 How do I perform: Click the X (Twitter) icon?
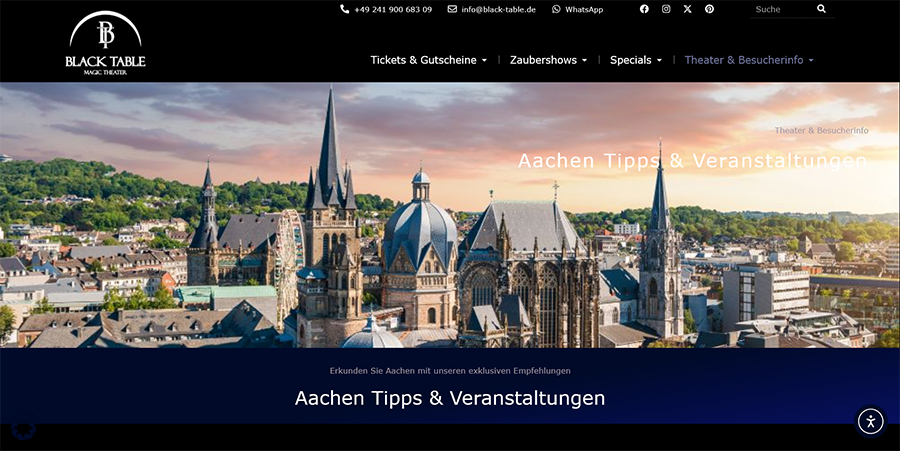click(687, 9)
